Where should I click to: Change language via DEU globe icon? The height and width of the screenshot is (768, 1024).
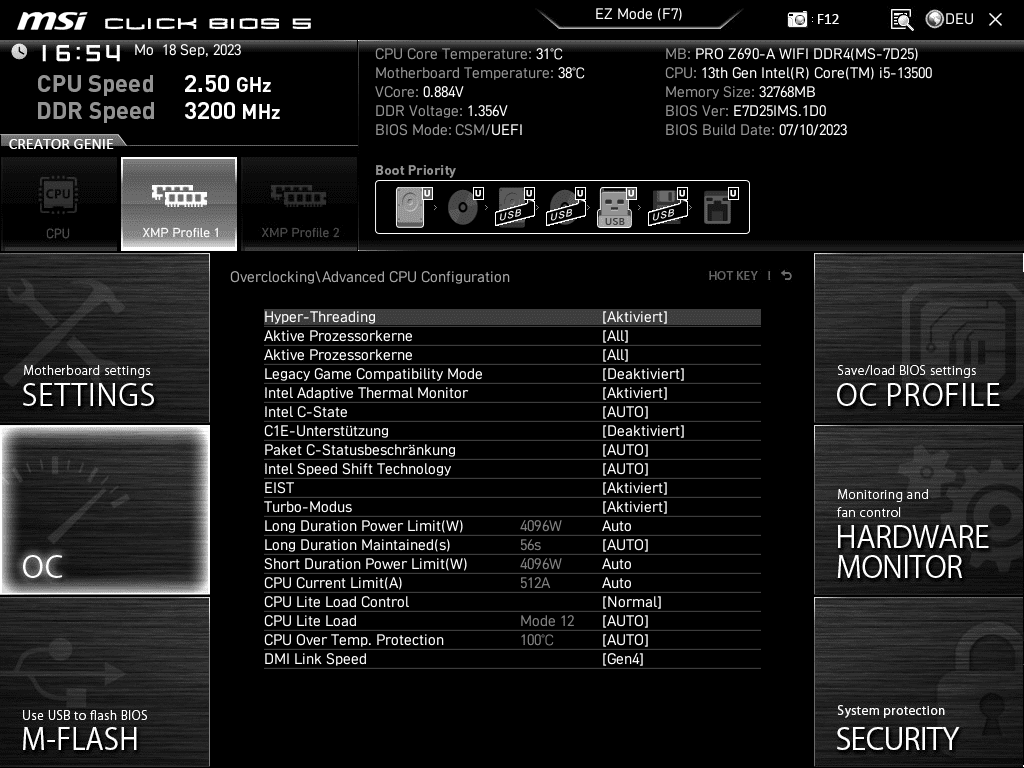(x=950, y=19)
